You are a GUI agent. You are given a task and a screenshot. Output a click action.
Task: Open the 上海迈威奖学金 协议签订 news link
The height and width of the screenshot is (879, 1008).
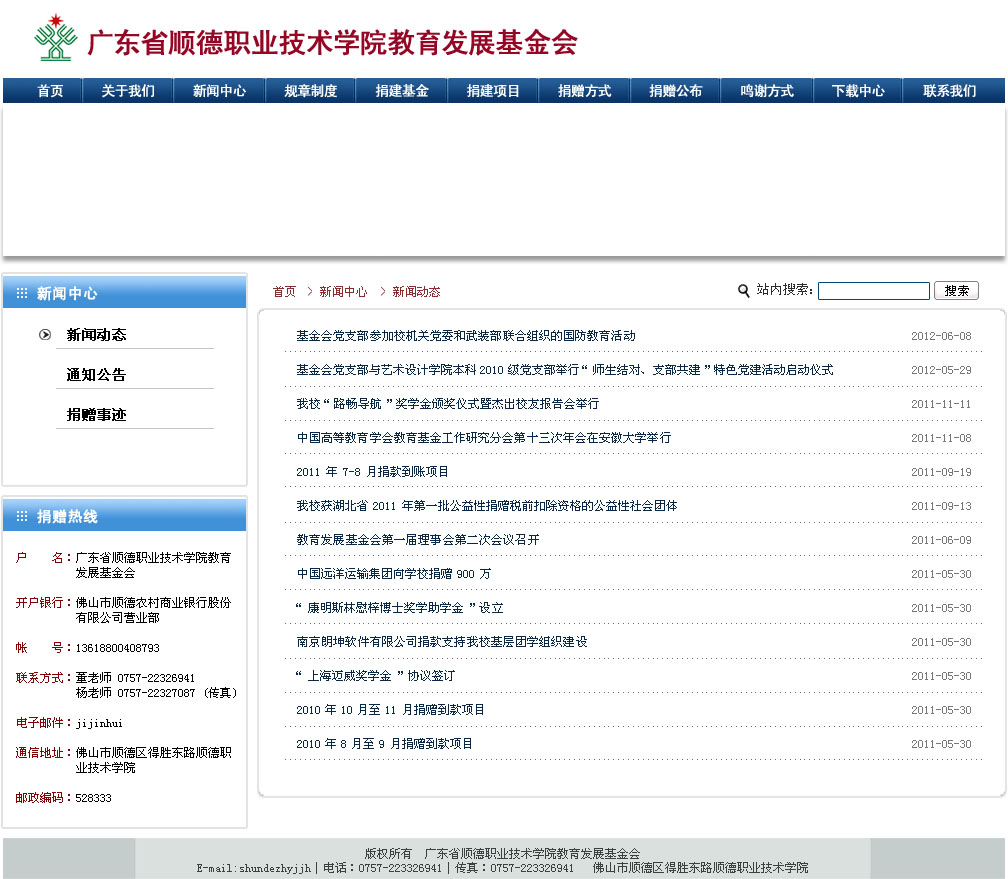tap(375, 676)
